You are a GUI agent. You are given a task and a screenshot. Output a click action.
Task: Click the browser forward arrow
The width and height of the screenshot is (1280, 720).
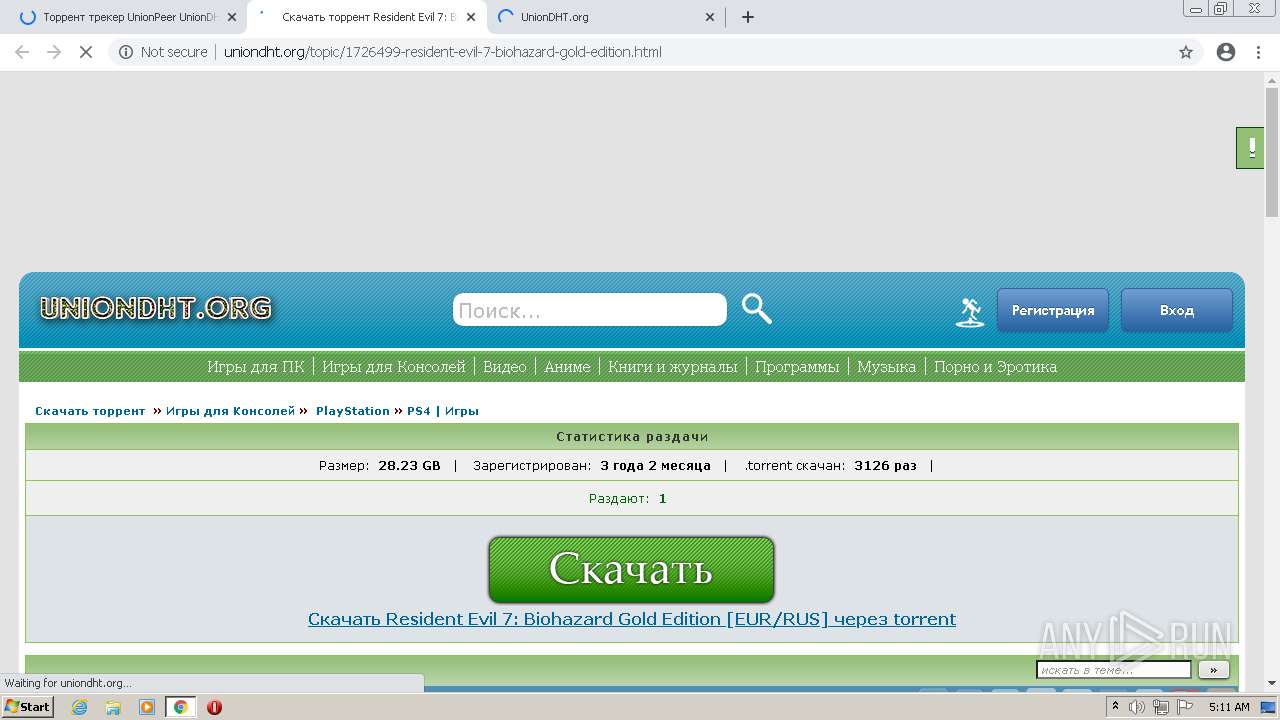[54, 52]
